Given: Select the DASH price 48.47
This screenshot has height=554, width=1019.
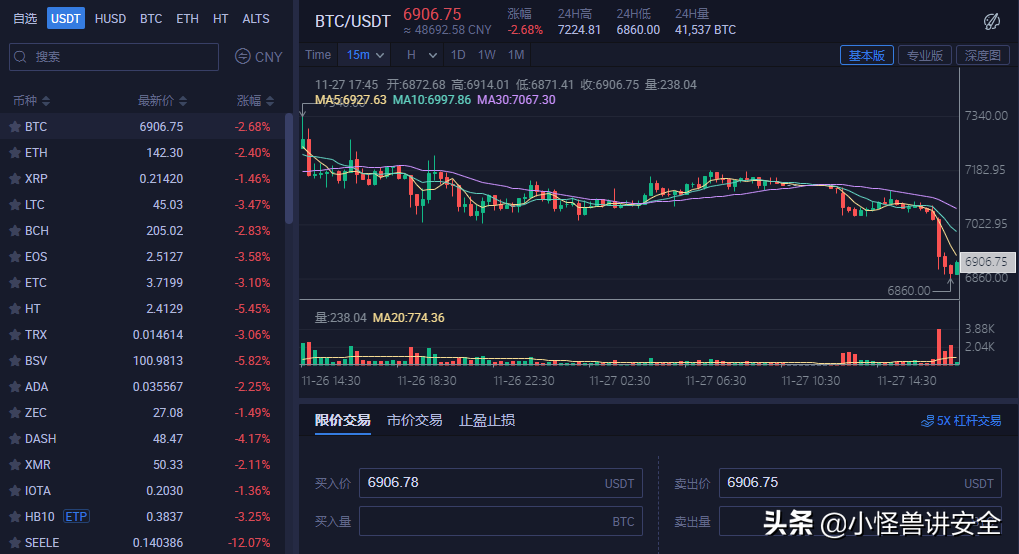Looking at the screenshot, I should coord(168,439).
